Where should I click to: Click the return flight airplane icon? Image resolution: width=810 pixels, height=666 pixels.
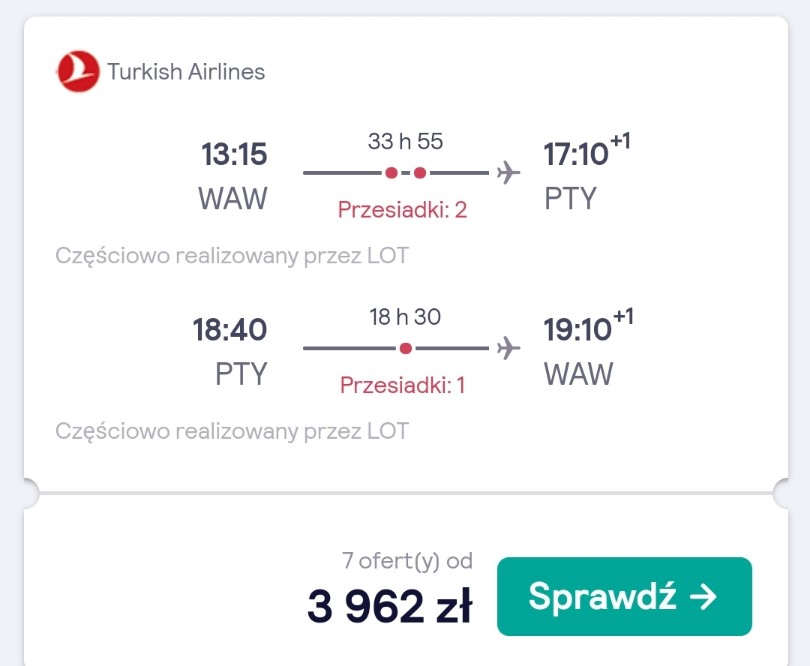[x=508, y=348]
